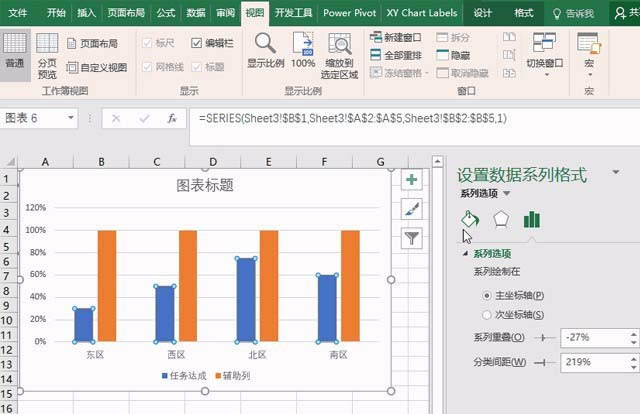This screenshot has height=414, width=640.
Task: Select the primary axis (主坐标轴) radio button
Action: (x=487, y=296)
